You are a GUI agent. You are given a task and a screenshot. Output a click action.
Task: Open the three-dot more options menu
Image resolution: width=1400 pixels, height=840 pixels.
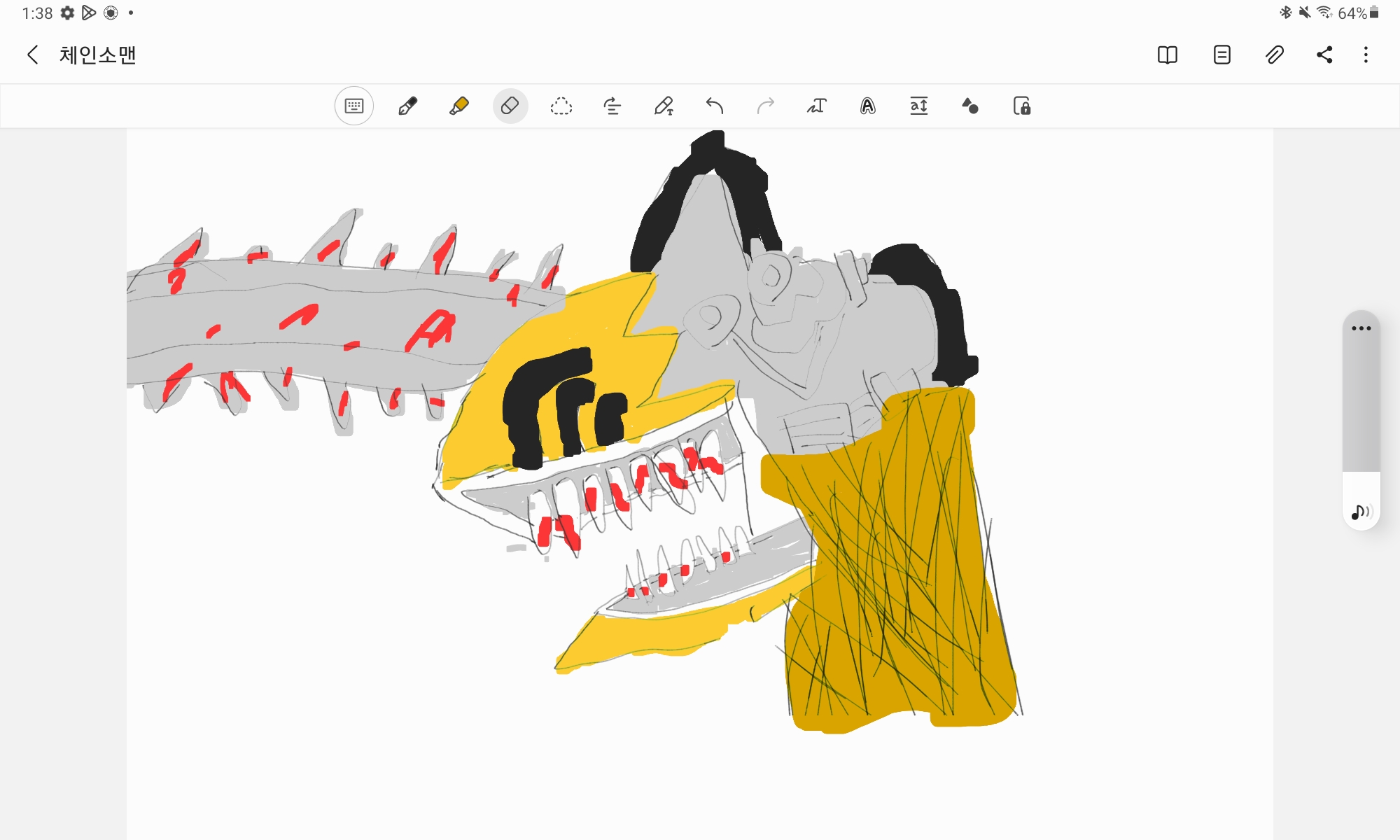point(1366,55)
